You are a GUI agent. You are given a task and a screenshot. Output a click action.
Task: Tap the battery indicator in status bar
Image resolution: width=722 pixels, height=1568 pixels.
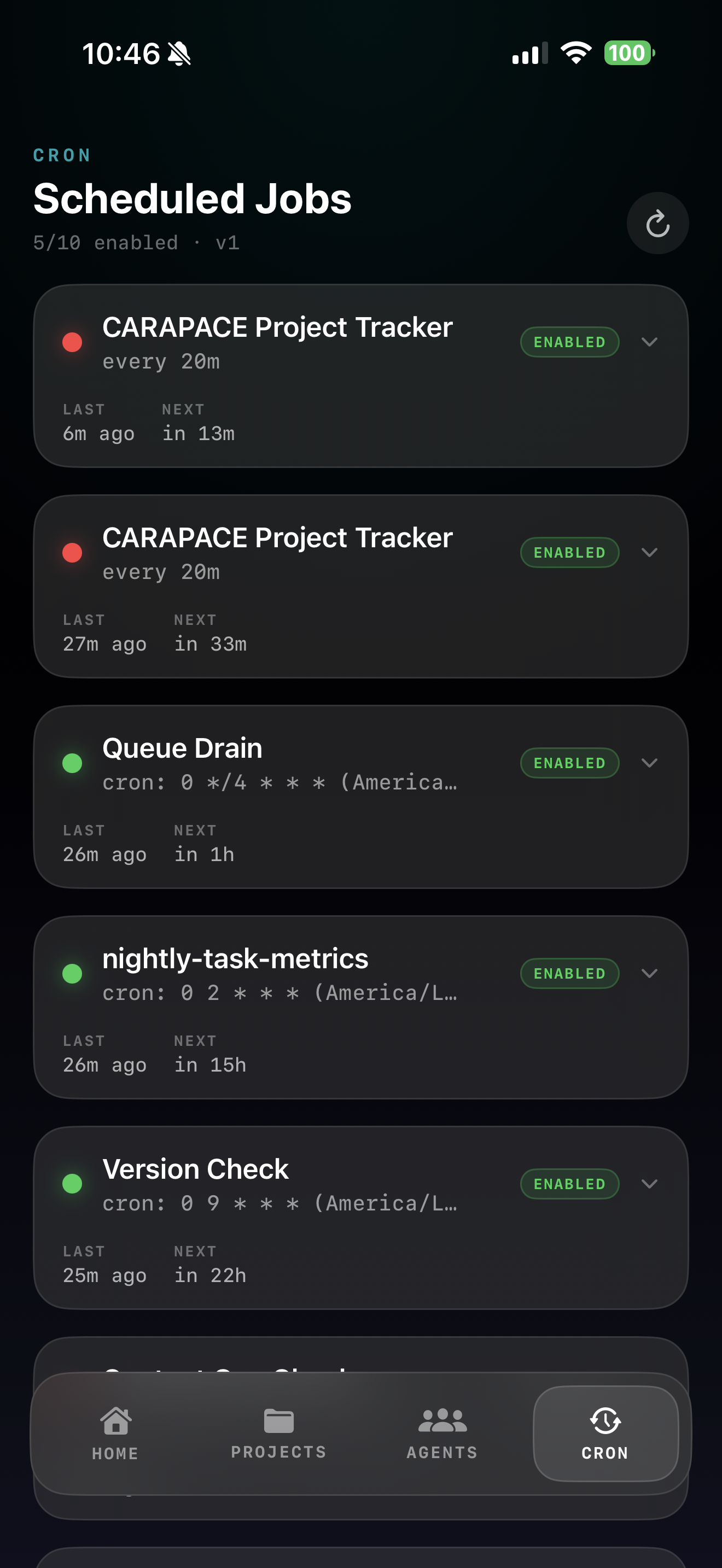(x=629, y=53)
